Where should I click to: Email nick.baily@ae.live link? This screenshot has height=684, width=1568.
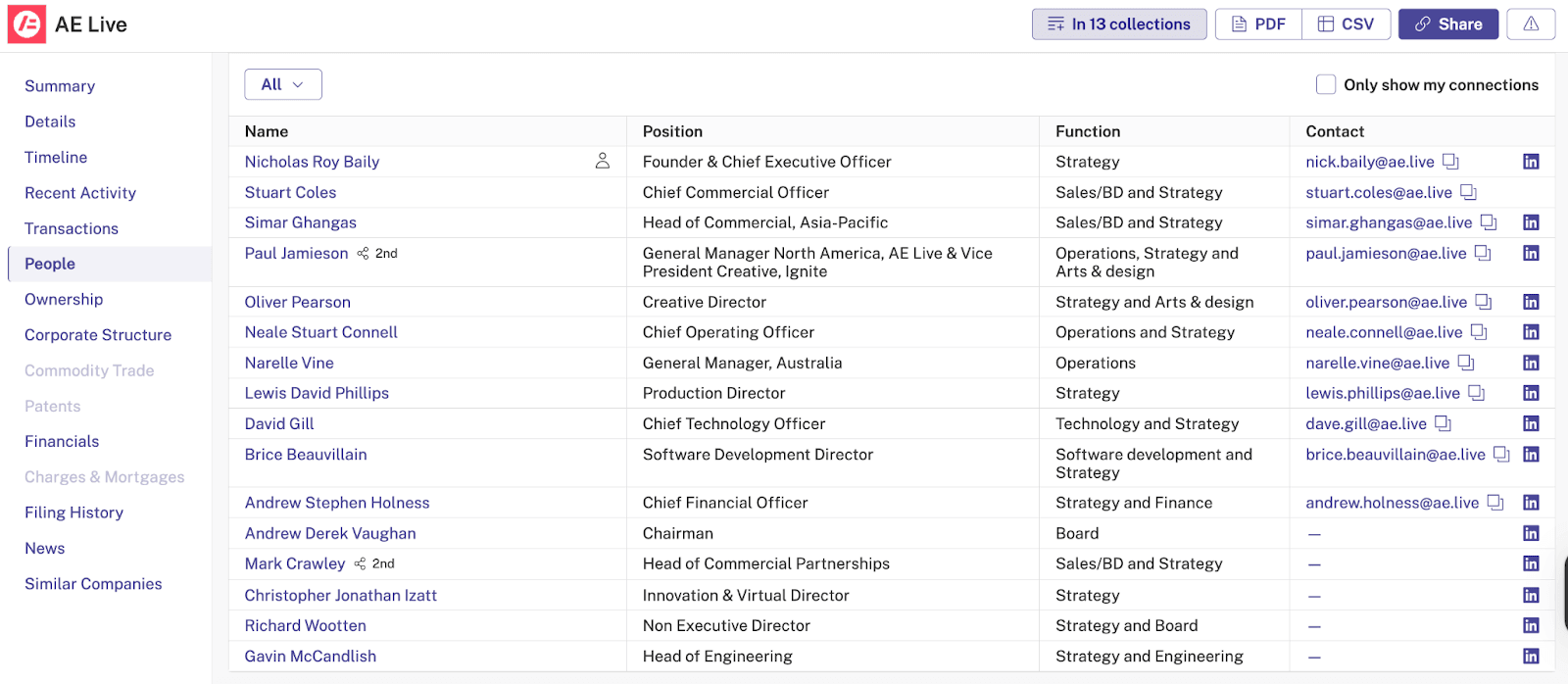click(1370, 162)
